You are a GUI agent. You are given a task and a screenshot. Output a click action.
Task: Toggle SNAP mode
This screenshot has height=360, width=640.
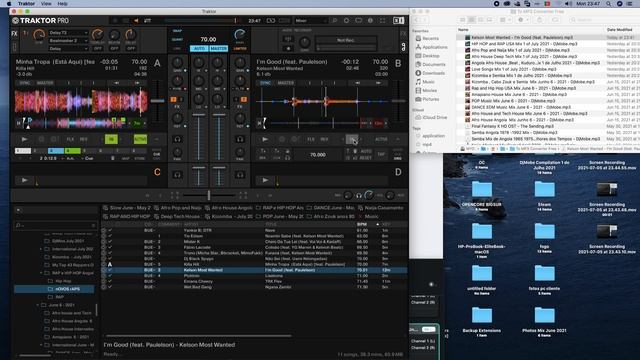pos(177,31)
